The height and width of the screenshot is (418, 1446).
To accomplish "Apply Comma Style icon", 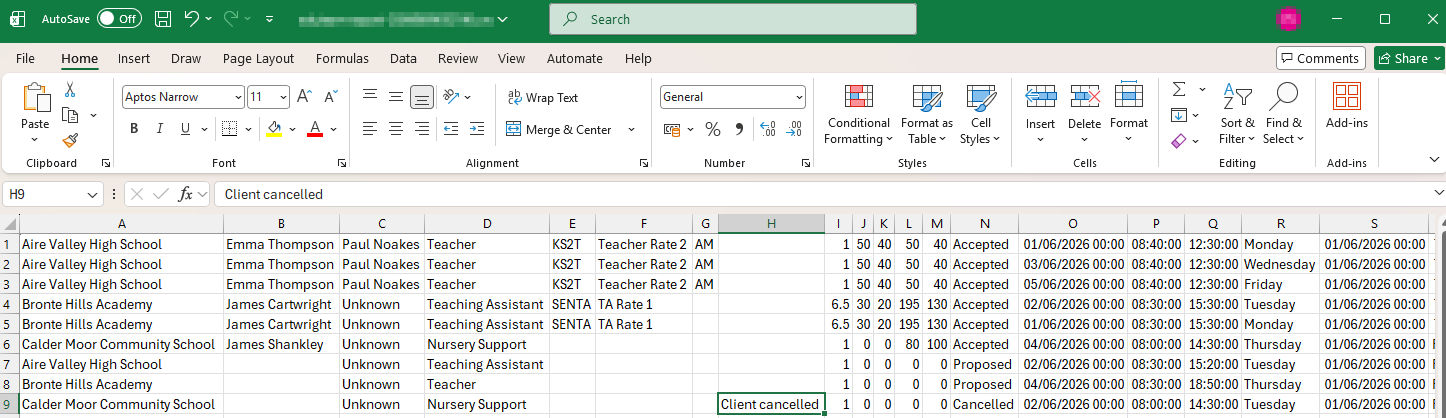I will point(739,129).
